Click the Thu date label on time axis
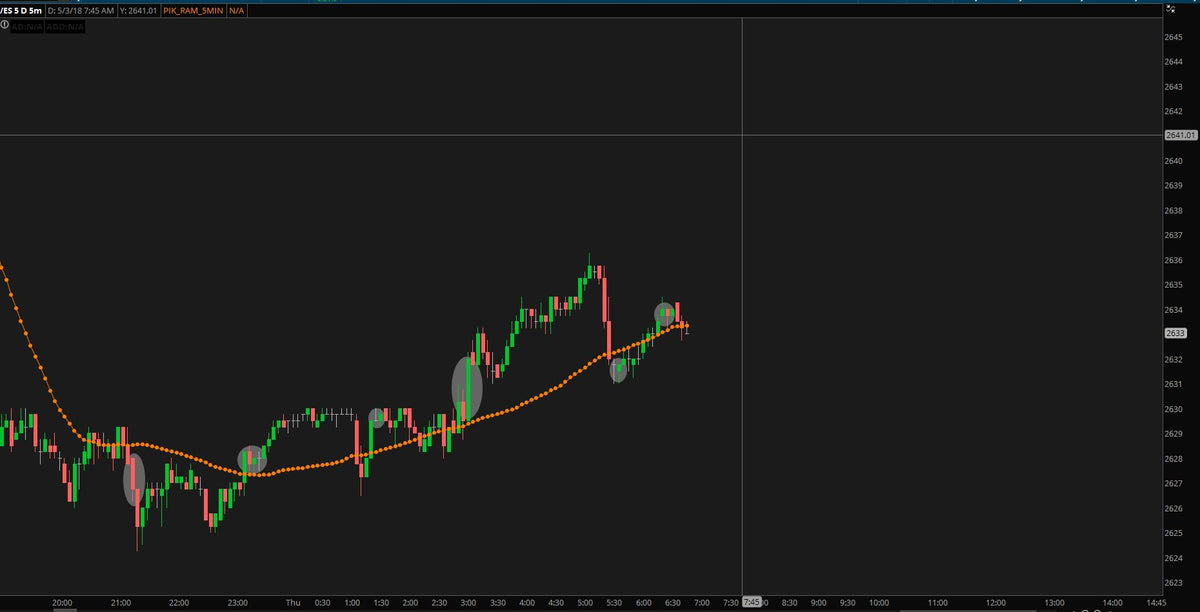 tap(293, 603)
